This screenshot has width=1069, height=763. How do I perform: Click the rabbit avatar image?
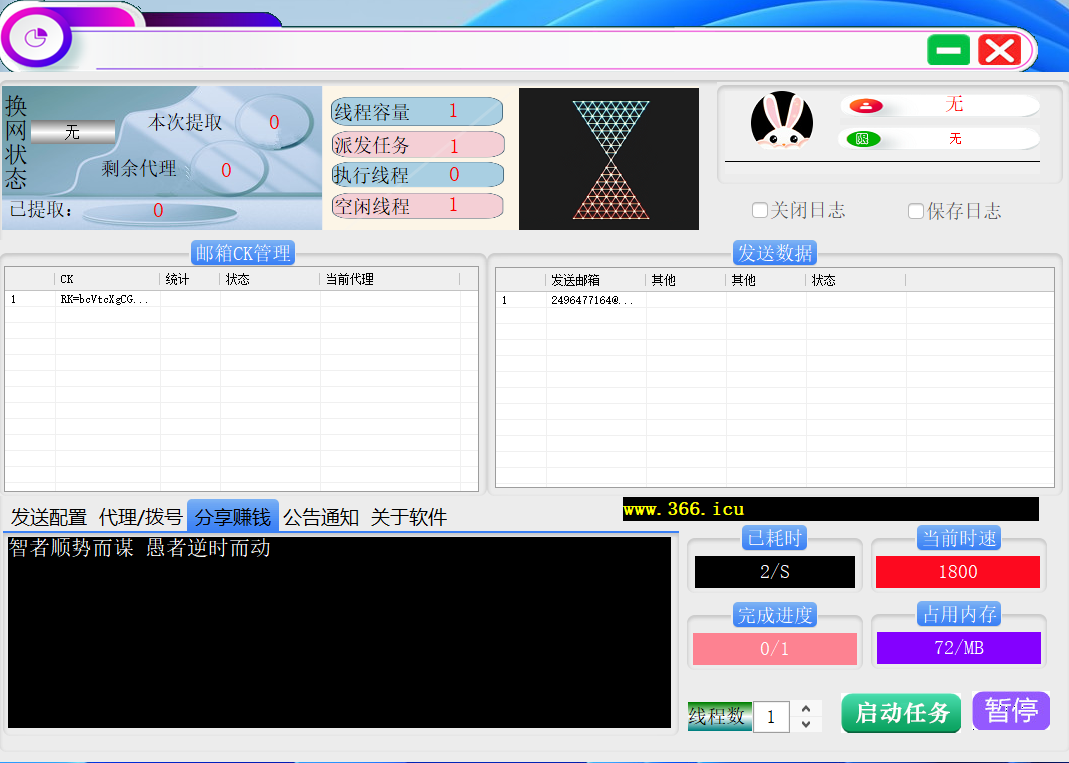tap(782, 121)
